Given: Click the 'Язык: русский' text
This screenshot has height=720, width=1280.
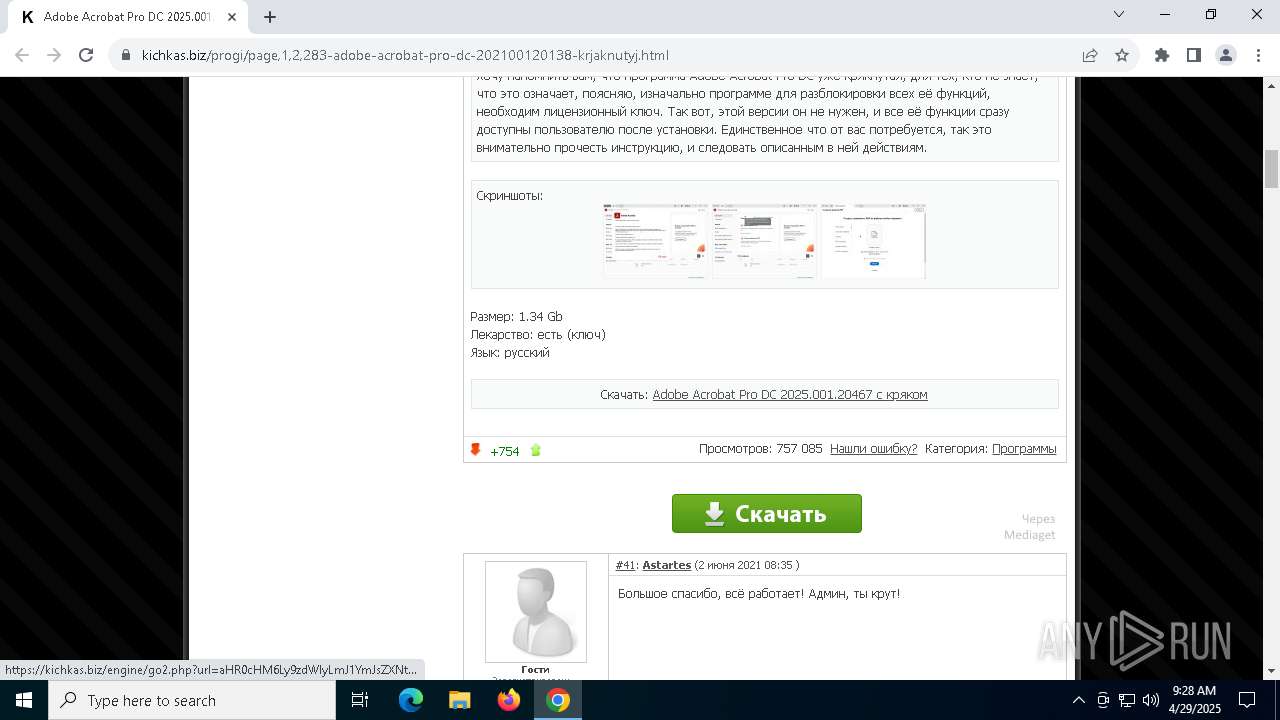Looking at the screenshot, I should (510, 353).
